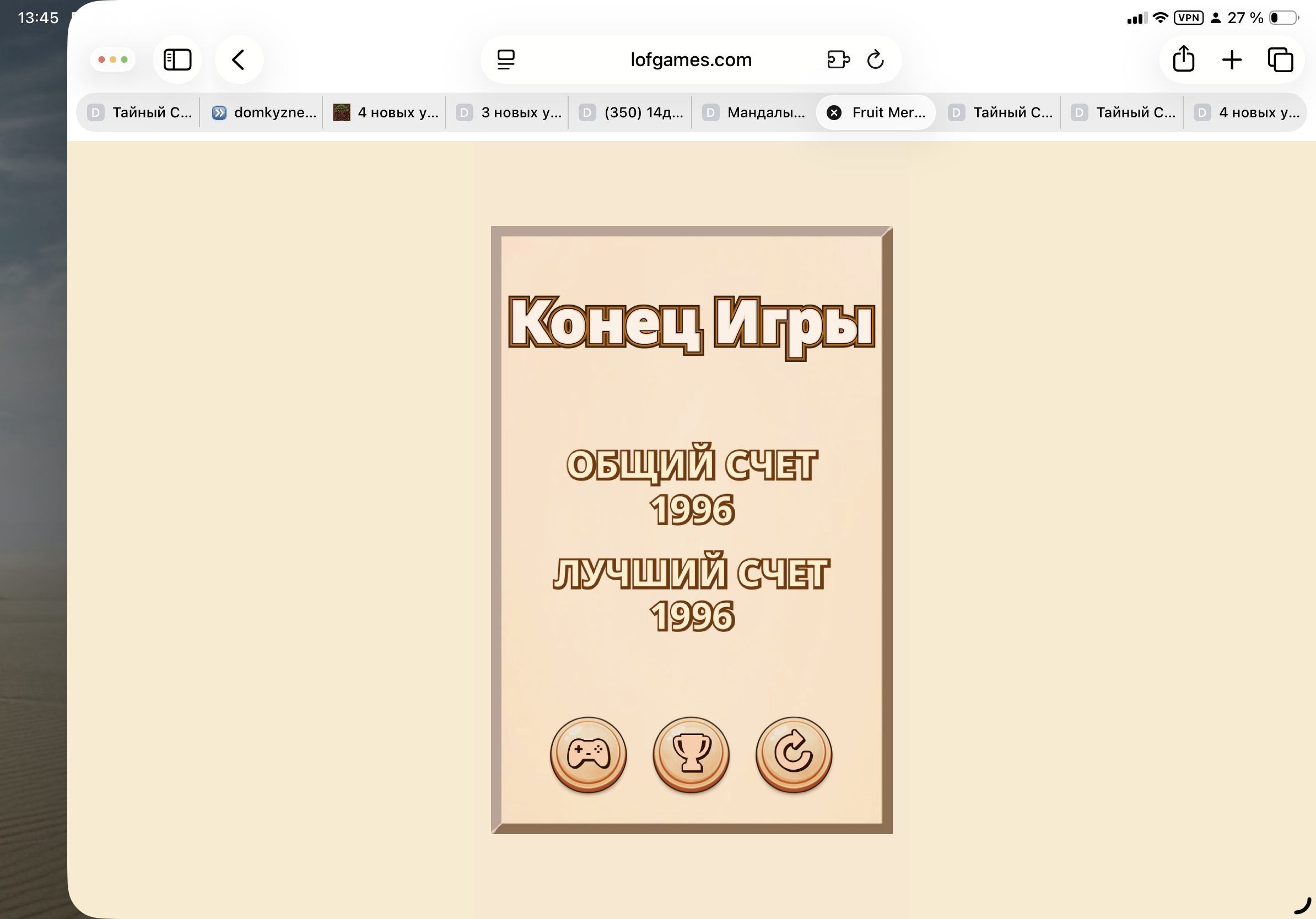Tap the VPN status indicator
The height and width of the screenshot is (919, 1316).
pos(1188,18)
